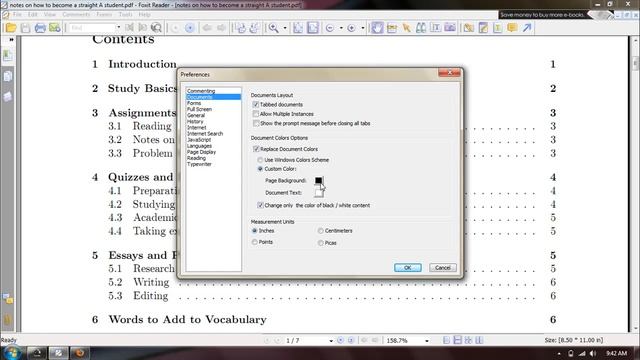Click the yellow Note comment icon
This screenshot has width=640, height=360.
(x=512, y=28)
